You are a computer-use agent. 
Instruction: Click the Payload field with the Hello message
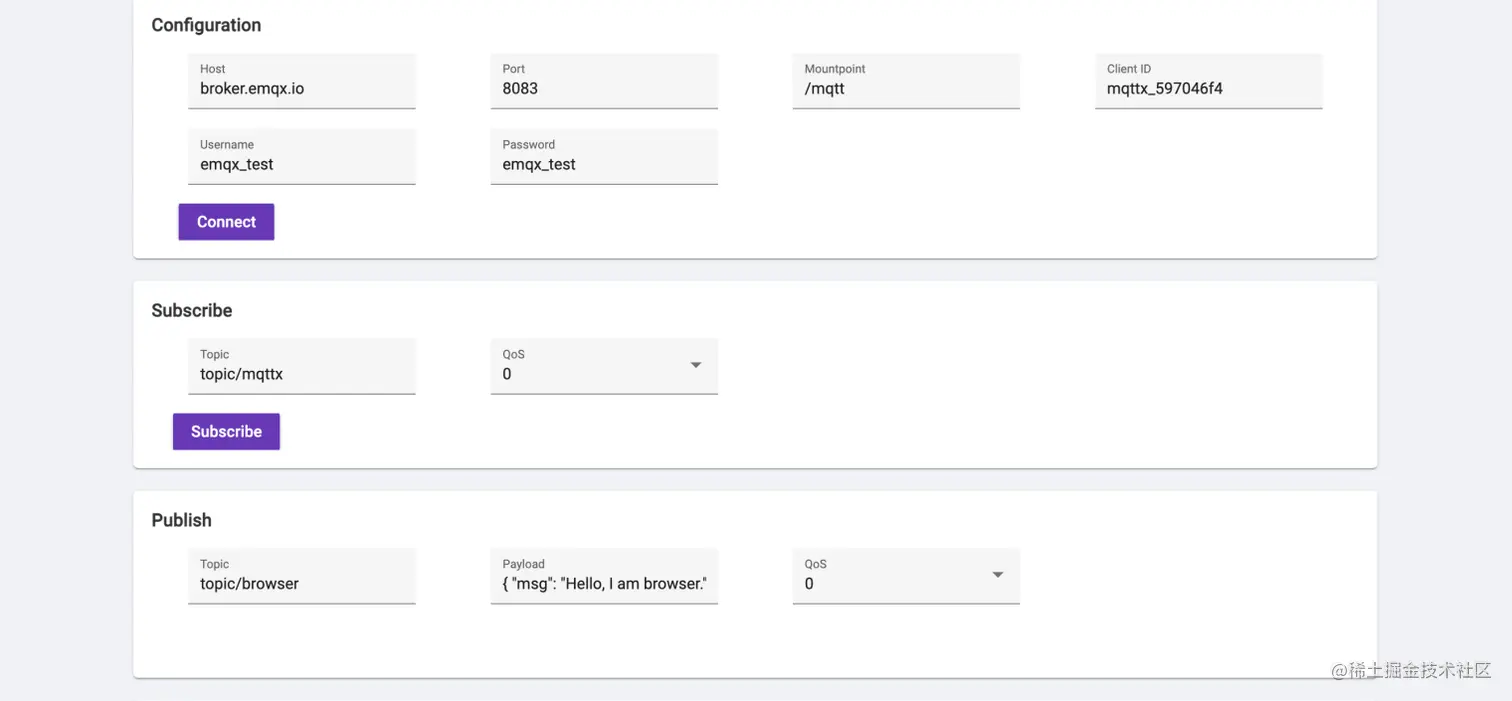pos(604,583)
